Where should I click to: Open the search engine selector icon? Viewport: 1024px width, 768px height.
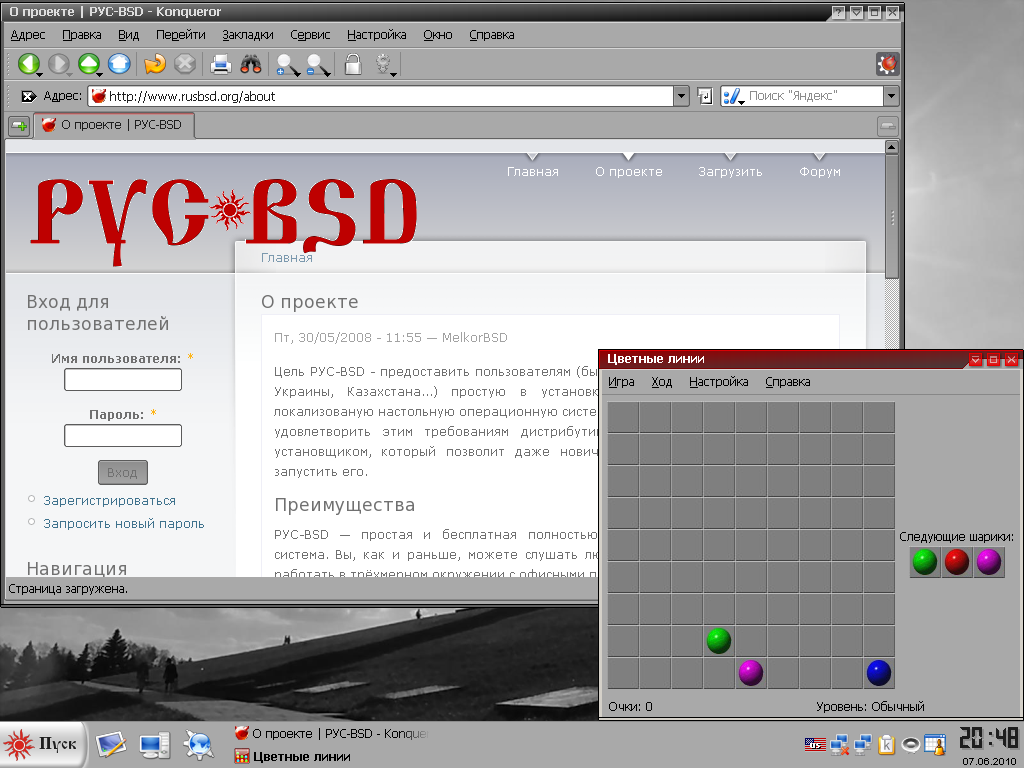point(733,97)
